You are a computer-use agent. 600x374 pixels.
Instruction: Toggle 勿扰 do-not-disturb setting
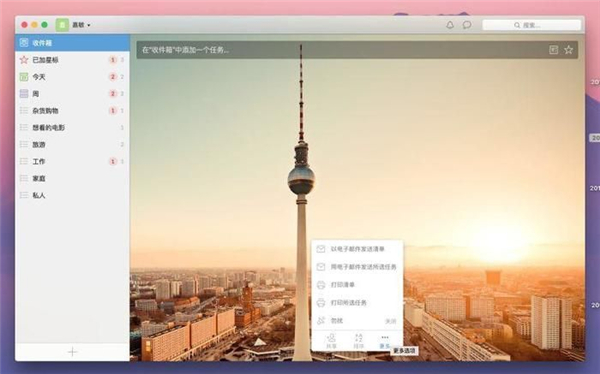tap(357, 321)
